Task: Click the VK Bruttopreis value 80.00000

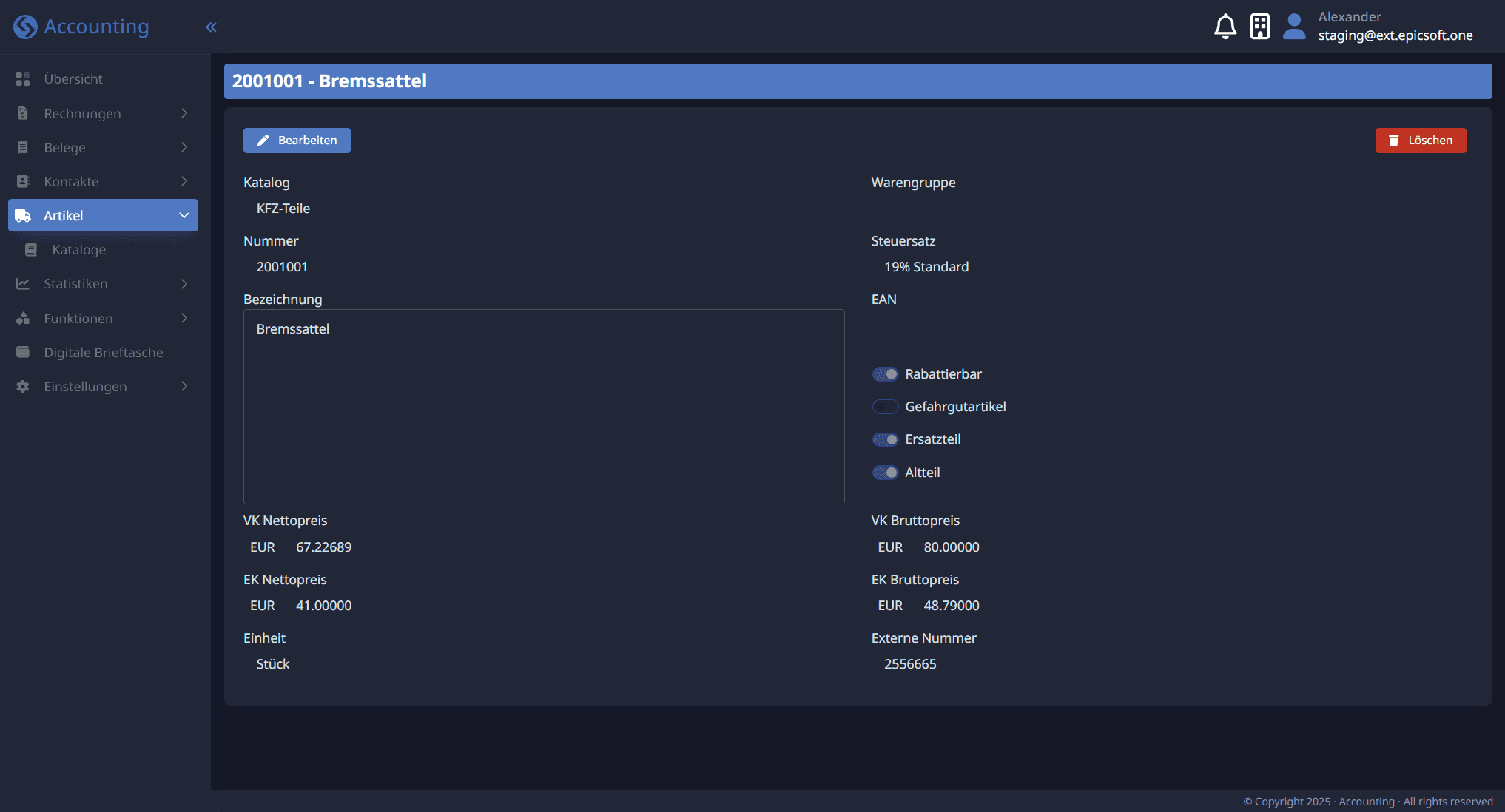Action: point(952,547)
